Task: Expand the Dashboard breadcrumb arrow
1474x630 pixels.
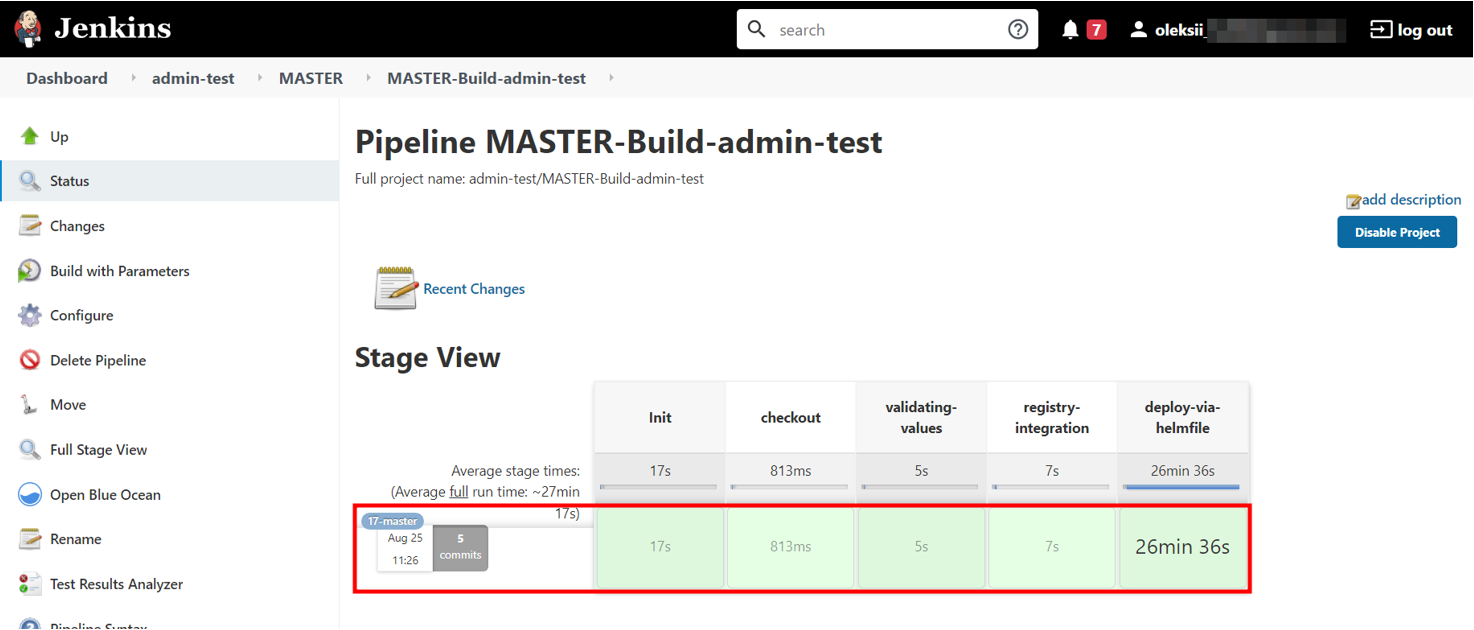Action: pyautogui.click(x=134, y=78)
